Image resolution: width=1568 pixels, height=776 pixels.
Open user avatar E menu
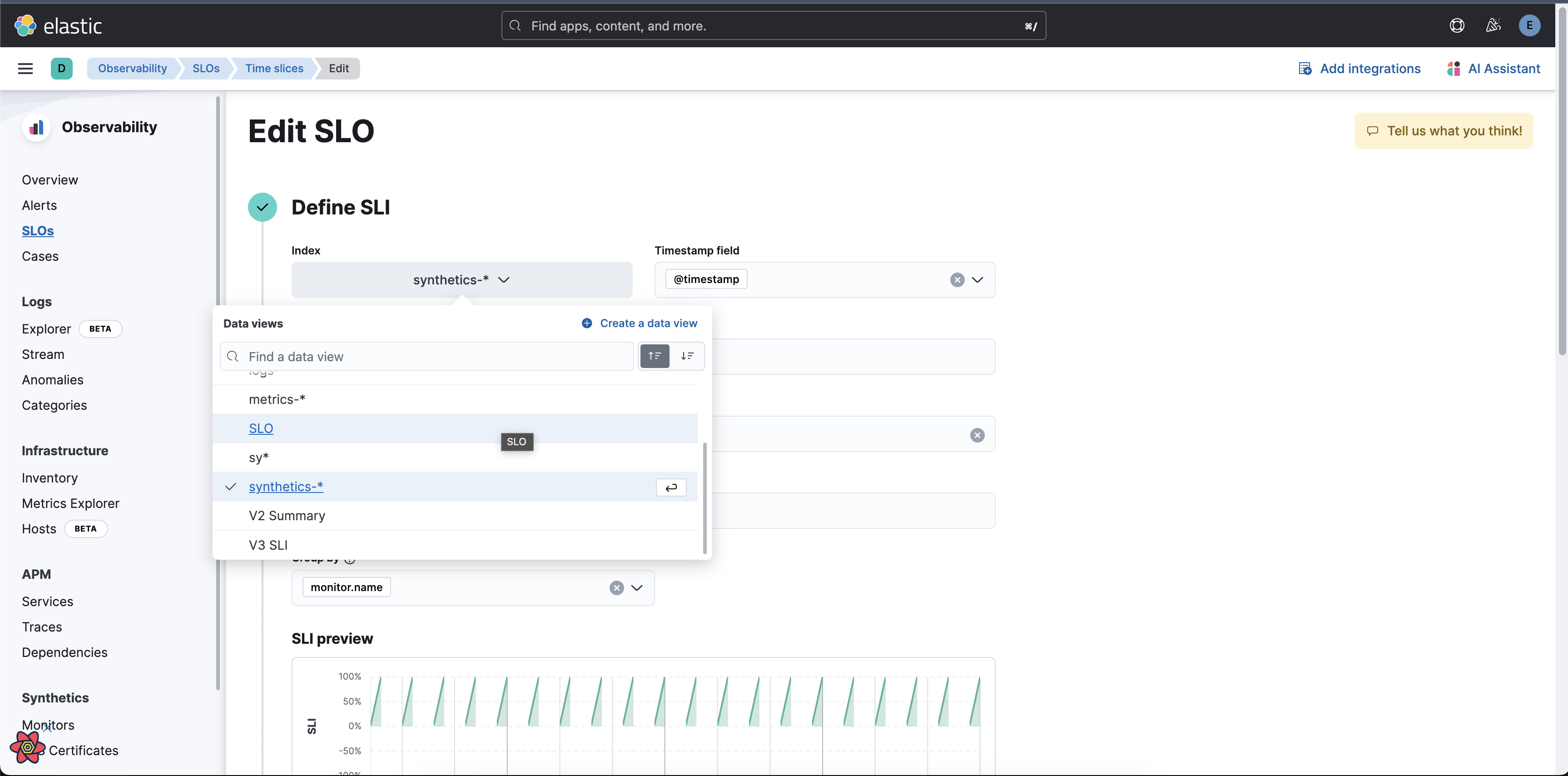click(1529, 25)
